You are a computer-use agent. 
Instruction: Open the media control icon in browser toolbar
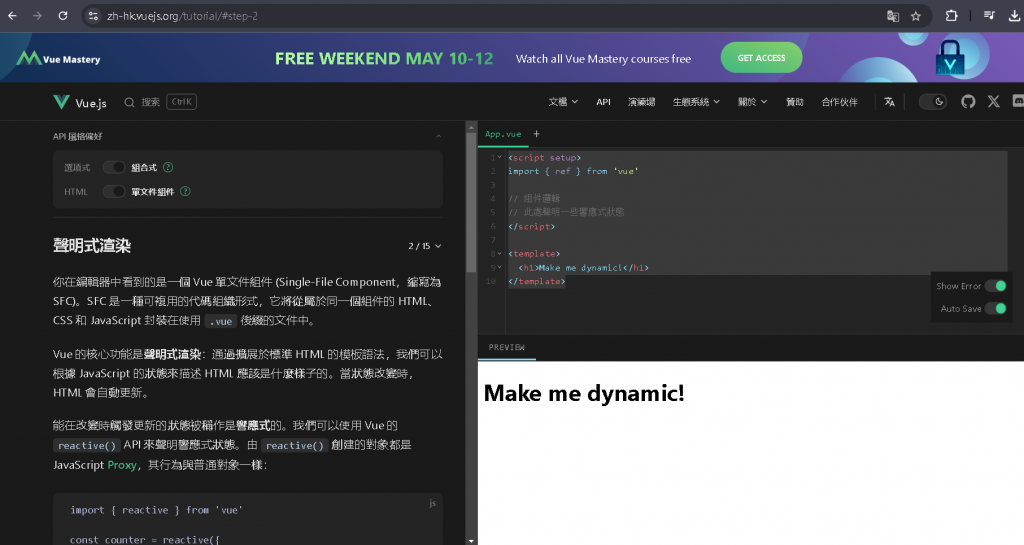989,16
